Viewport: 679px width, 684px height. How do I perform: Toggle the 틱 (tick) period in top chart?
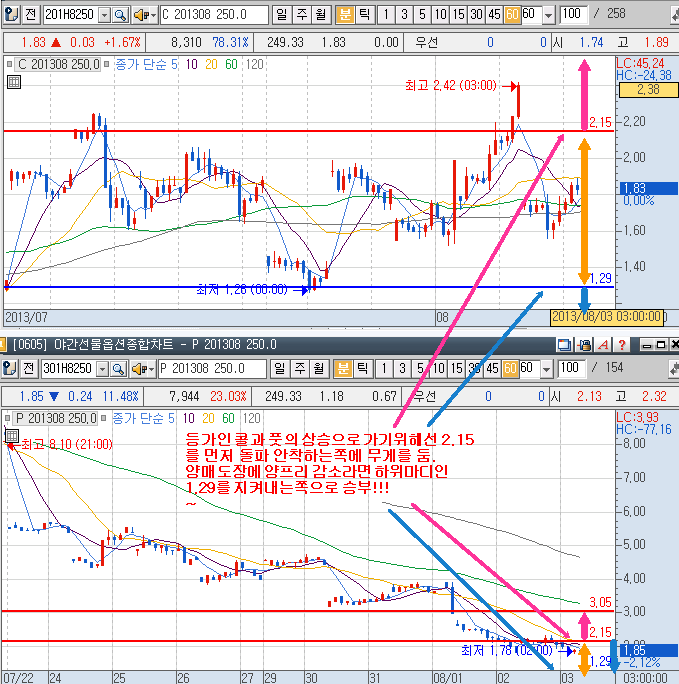pyautogui.click(x=364, y=15)
